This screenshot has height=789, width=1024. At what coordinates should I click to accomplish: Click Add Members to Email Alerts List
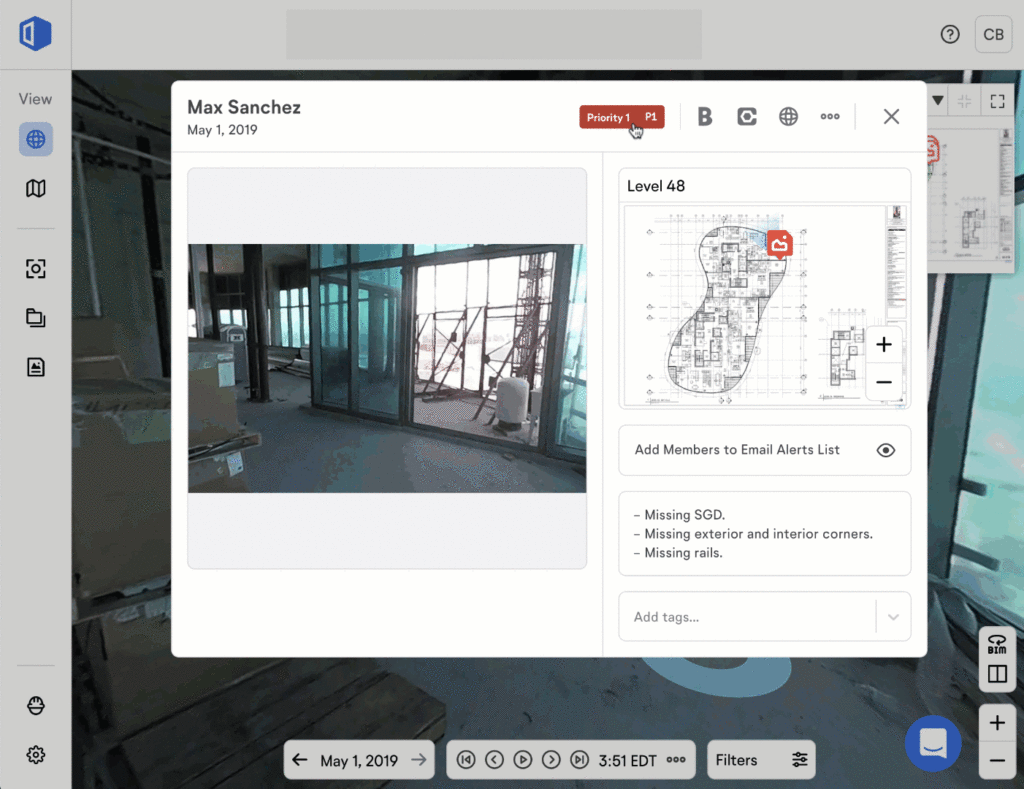pos(737,450)
